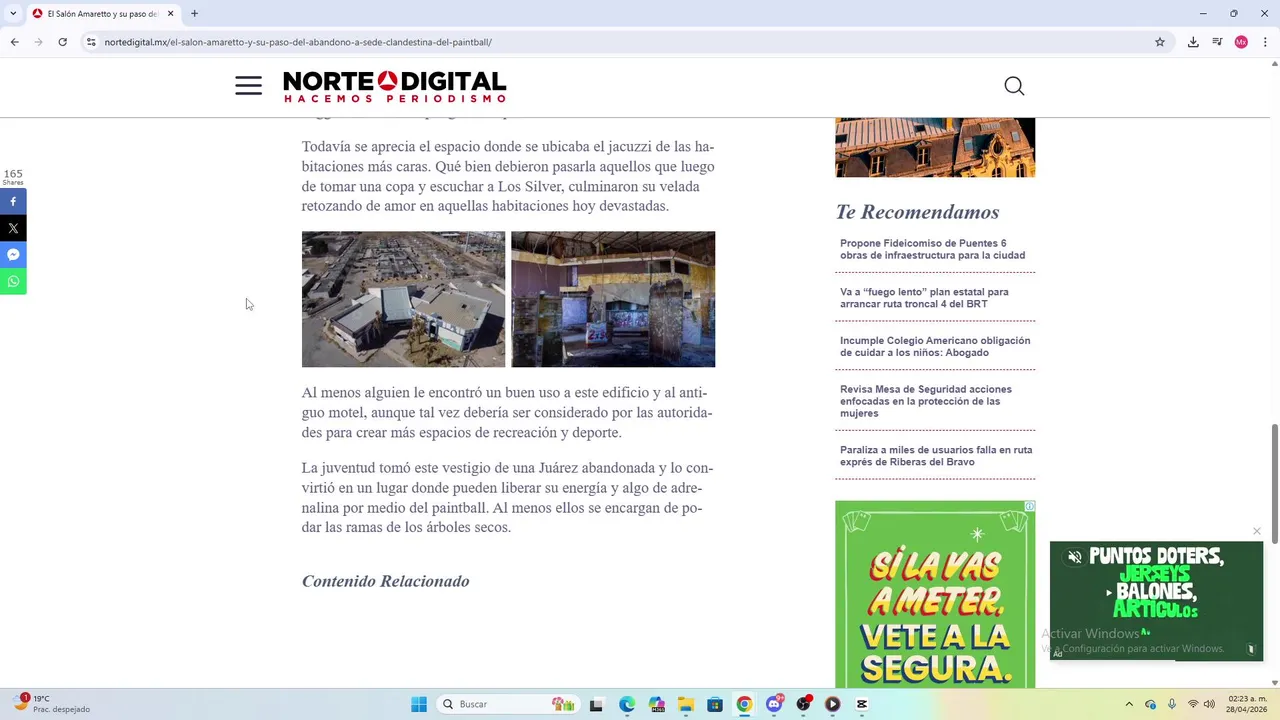
Task: Show hidden system tray icons
Action: [x=1129, y=704]
